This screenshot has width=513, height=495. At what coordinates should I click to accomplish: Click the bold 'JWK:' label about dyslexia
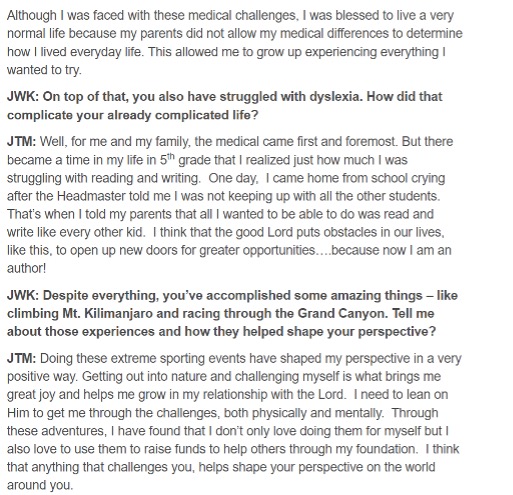pyautogui.click(x=23, y=97)
